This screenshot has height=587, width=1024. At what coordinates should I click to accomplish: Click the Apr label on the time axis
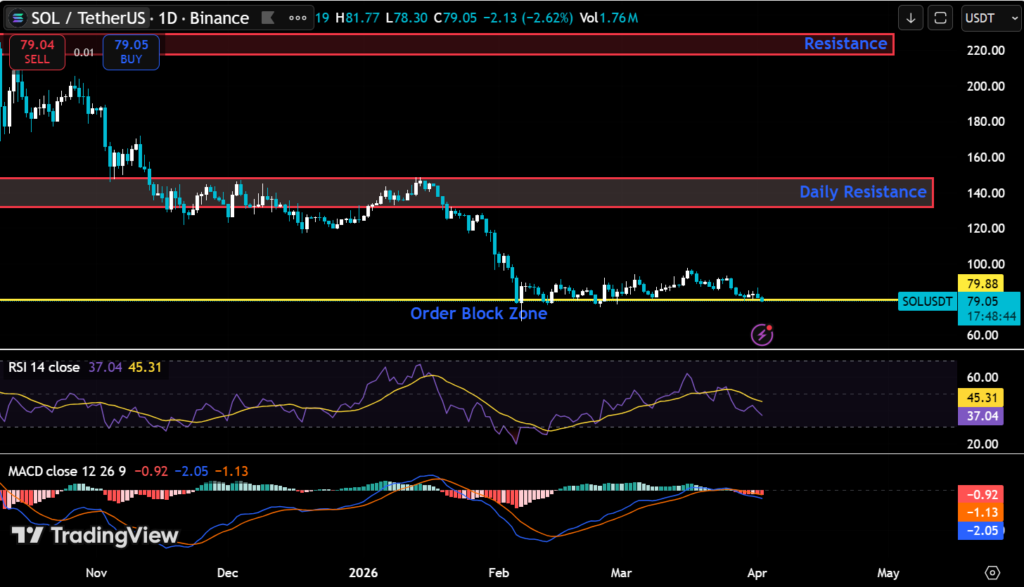[757, 572]
